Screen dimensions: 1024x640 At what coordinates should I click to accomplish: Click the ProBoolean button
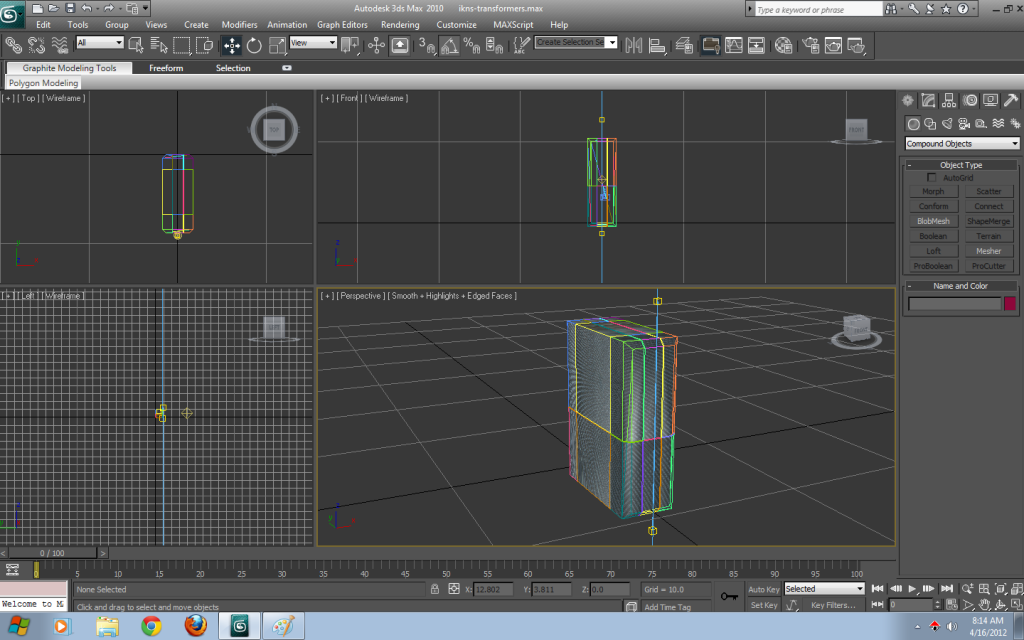point(932,266)
